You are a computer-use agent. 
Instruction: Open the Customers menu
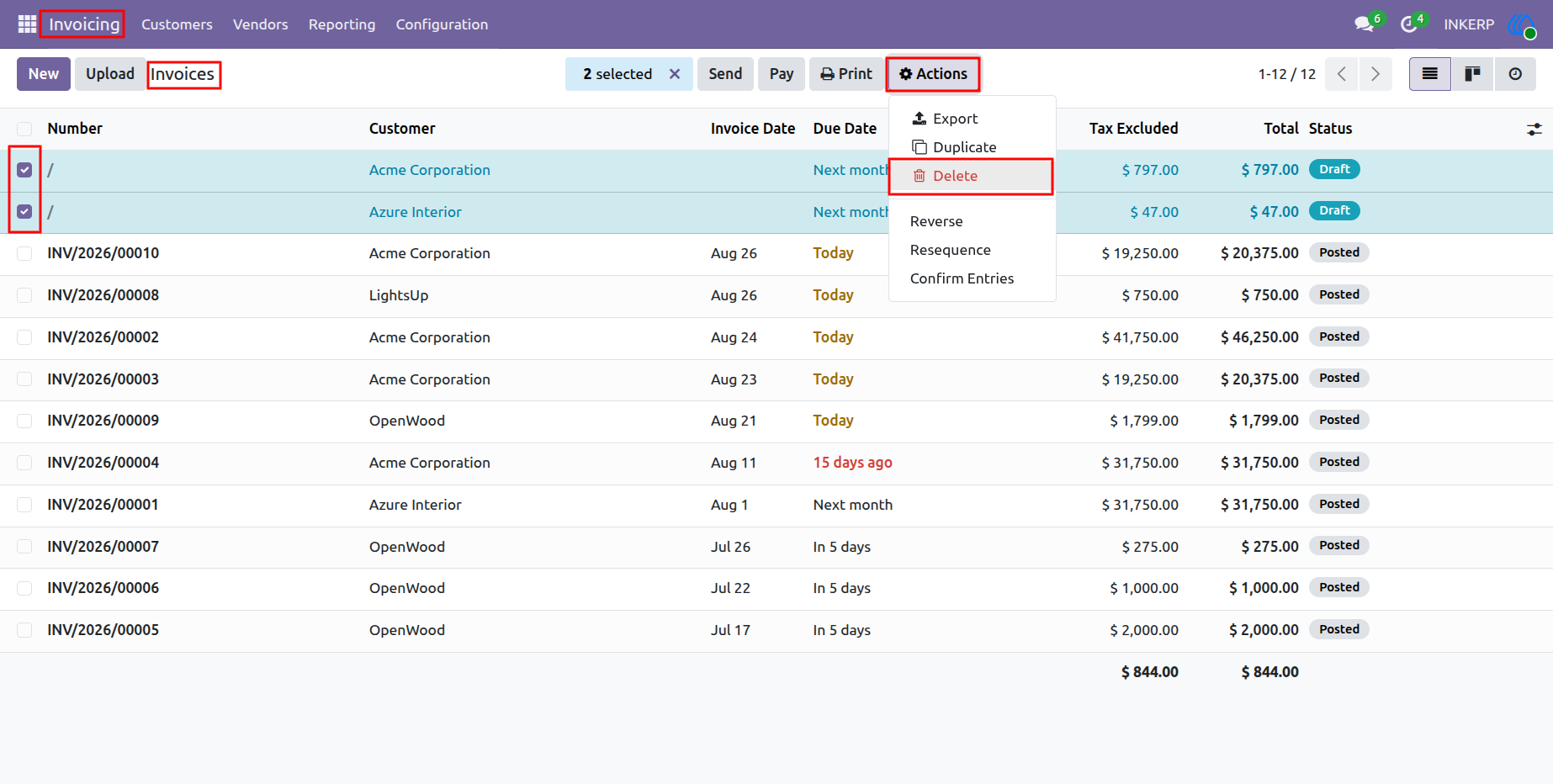pyautogui.click(x=177, y=24)
